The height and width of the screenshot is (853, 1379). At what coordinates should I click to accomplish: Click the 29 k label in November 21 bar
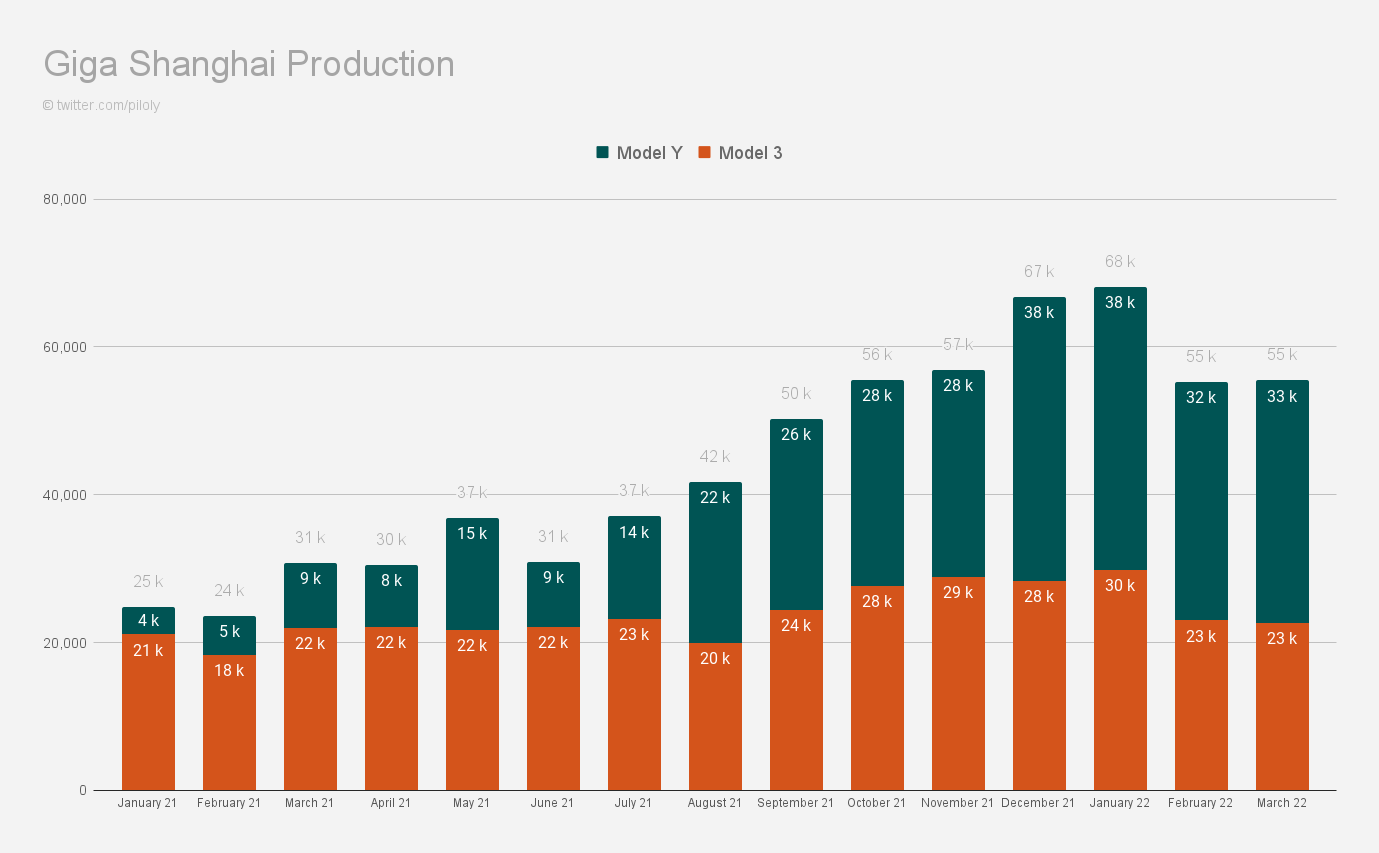click(x=958, y=593)
